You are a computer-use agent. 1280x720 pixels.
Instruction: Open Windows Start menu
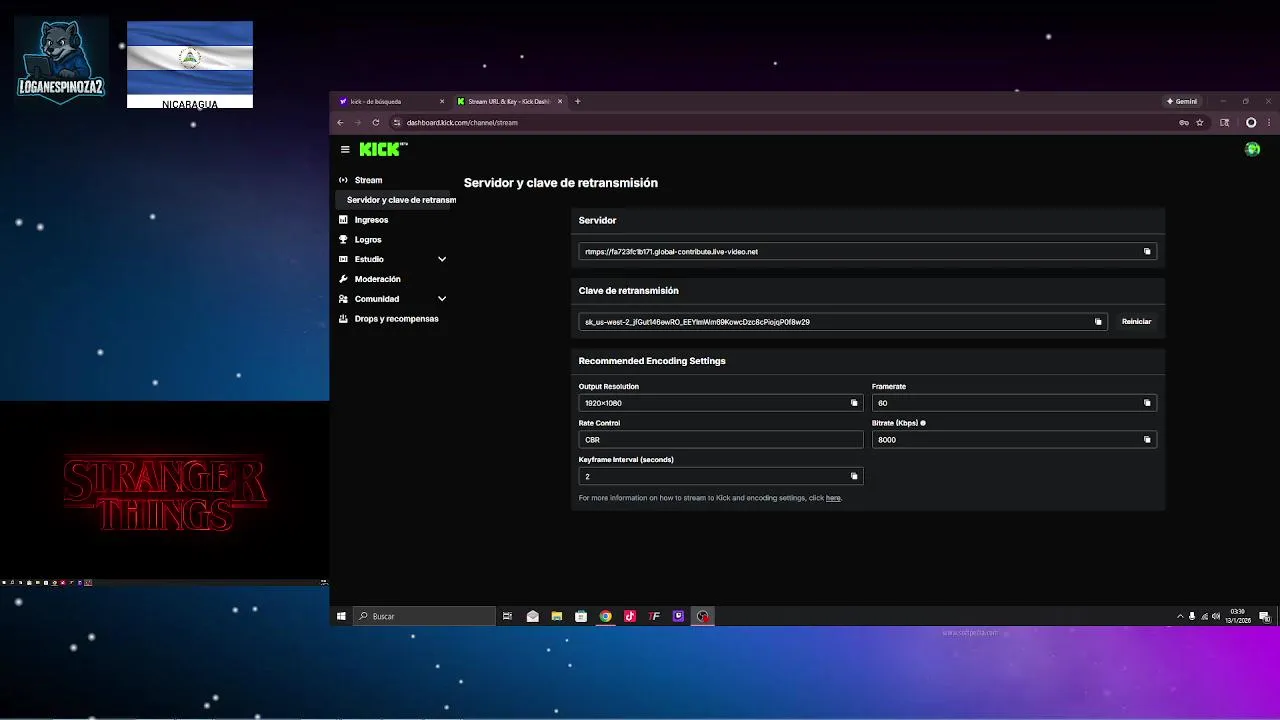341,616
